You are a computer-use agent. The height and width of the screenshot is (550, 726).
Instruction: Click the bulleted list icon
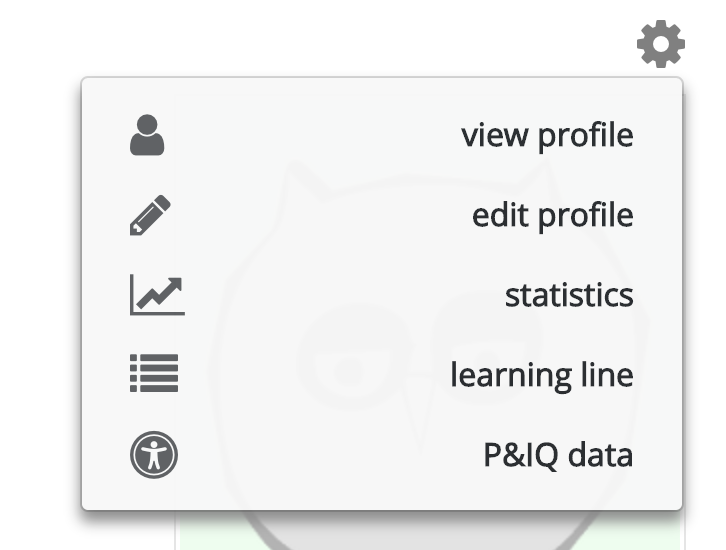coord(154,373)
